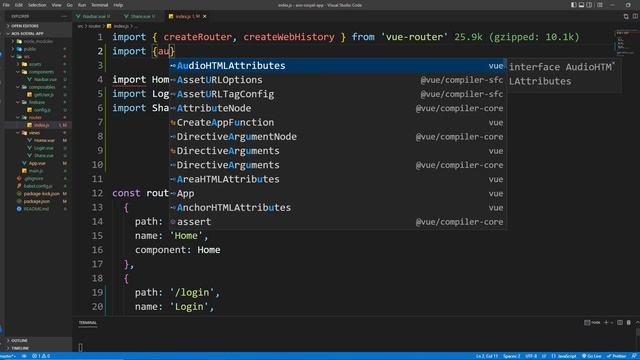The width and height of the screenshot is (640, 360).
Task: Switch to the Share.vue editor tab
Action: pos(142,16)
